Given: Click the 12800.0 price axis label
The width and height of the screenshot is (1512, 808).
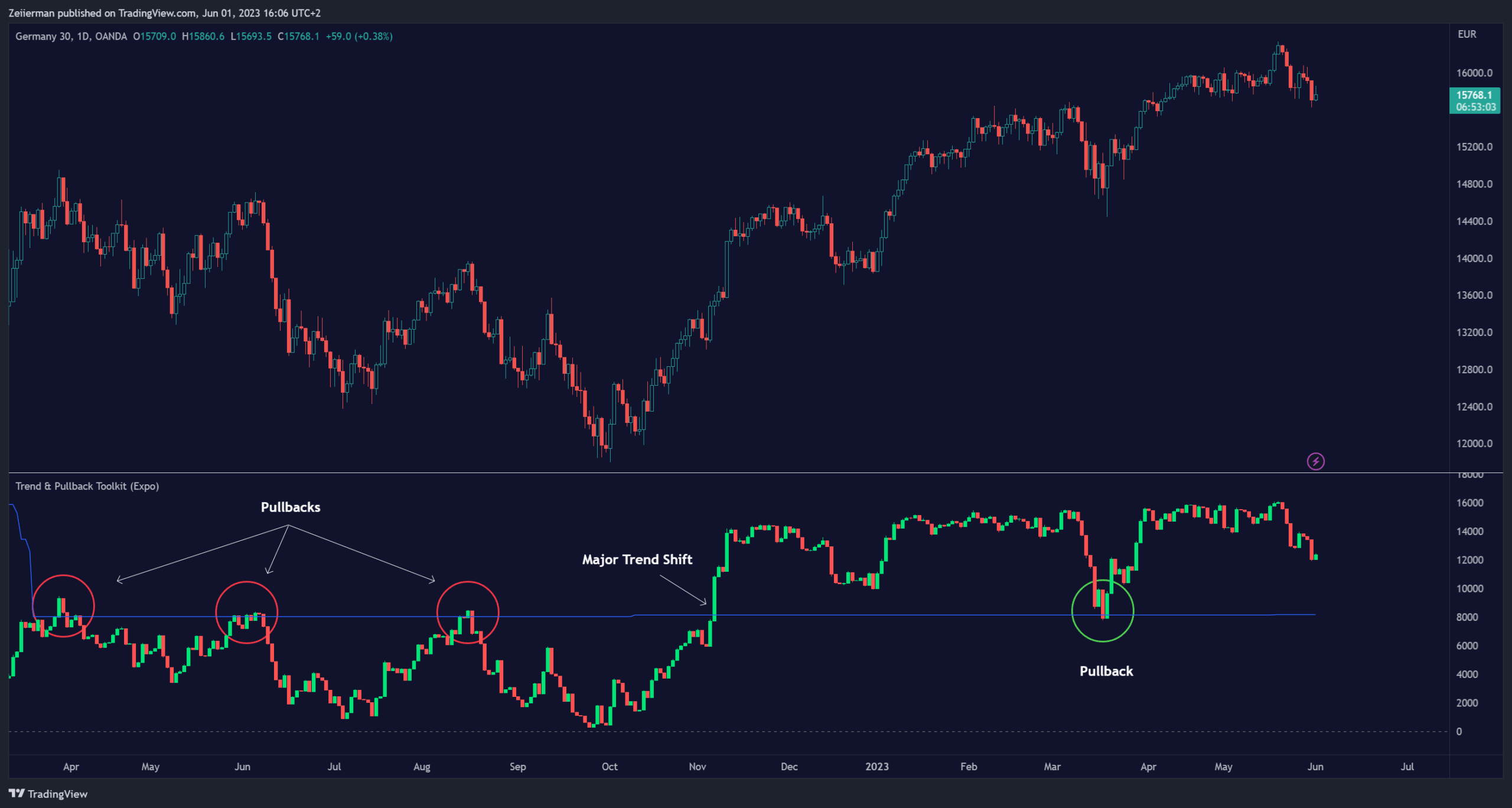Looking at the screenshot, I should tap(1474, 370).
